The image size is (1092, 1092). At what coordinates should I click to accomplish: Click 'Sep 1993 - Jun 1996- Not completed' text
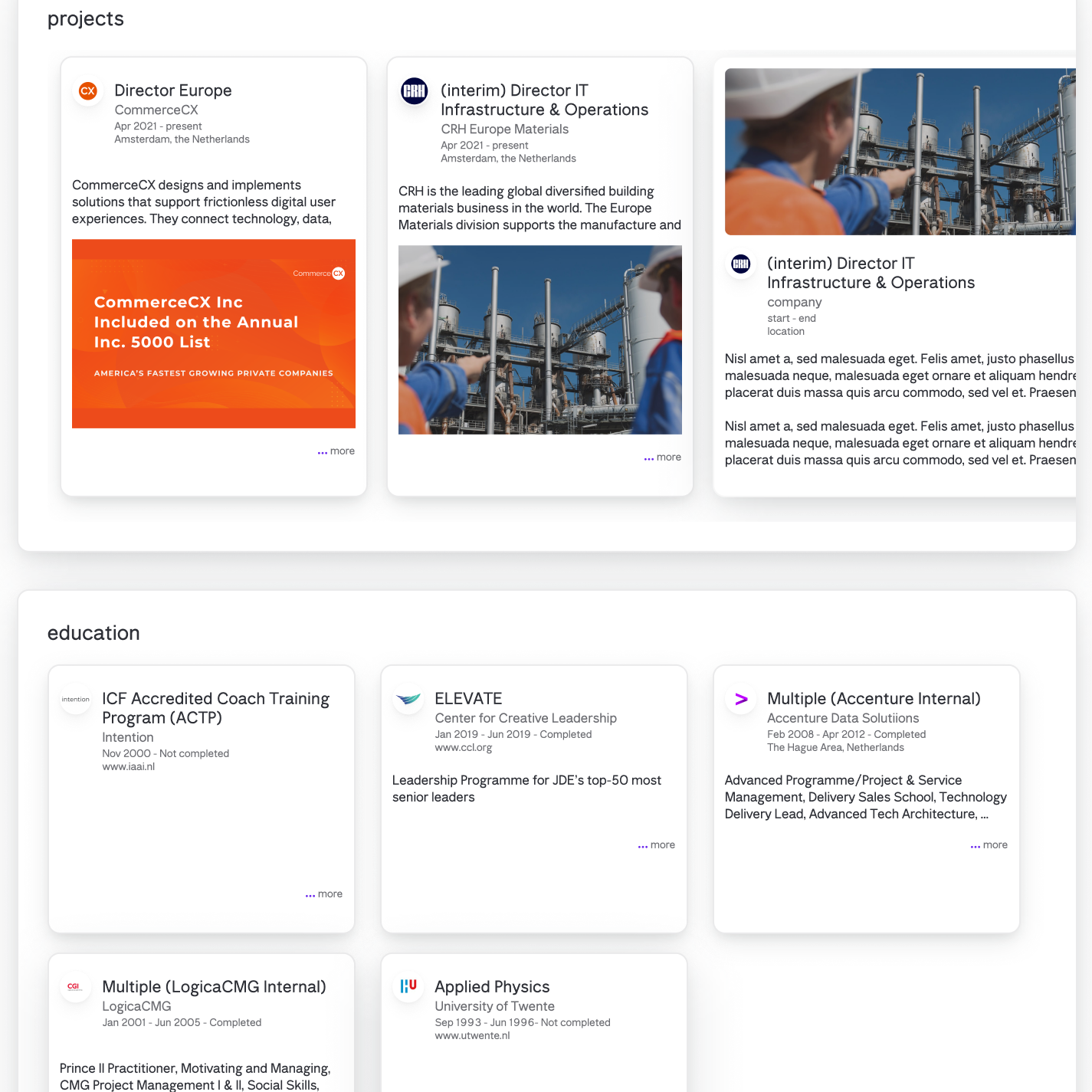pos(523,1023)
